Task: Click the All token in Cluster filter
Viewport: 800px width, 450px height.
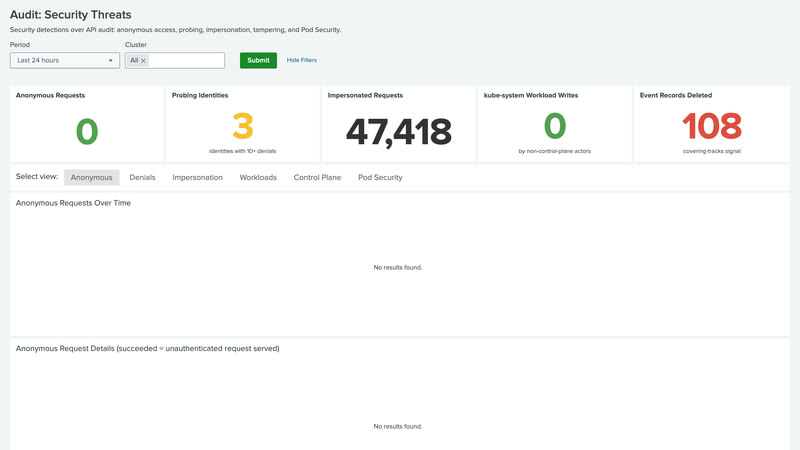Action: point(137,60)
